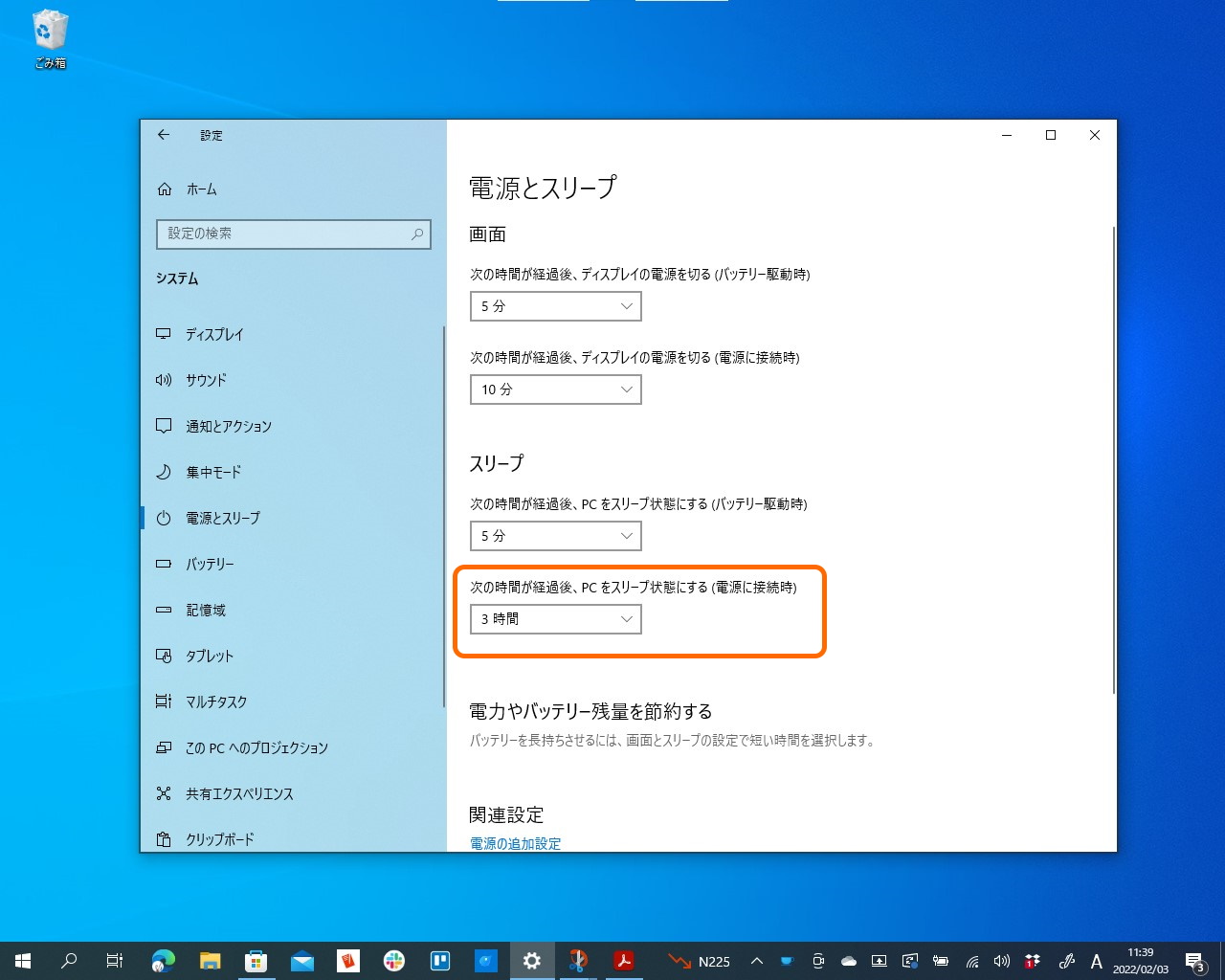Viewport: 1225px width, 980px height.
Task: Expand the hidden icons chevron in the system tray
Action: pos(756,961)
